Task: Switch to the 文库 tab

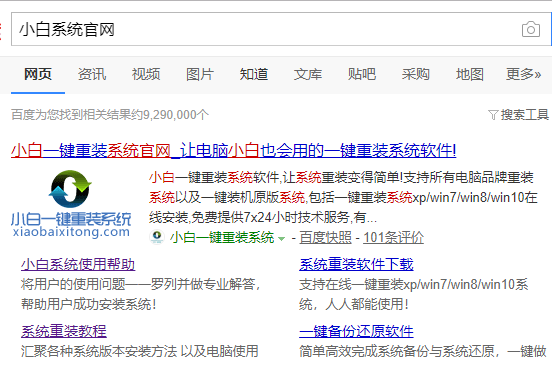Action: point(308,74)
